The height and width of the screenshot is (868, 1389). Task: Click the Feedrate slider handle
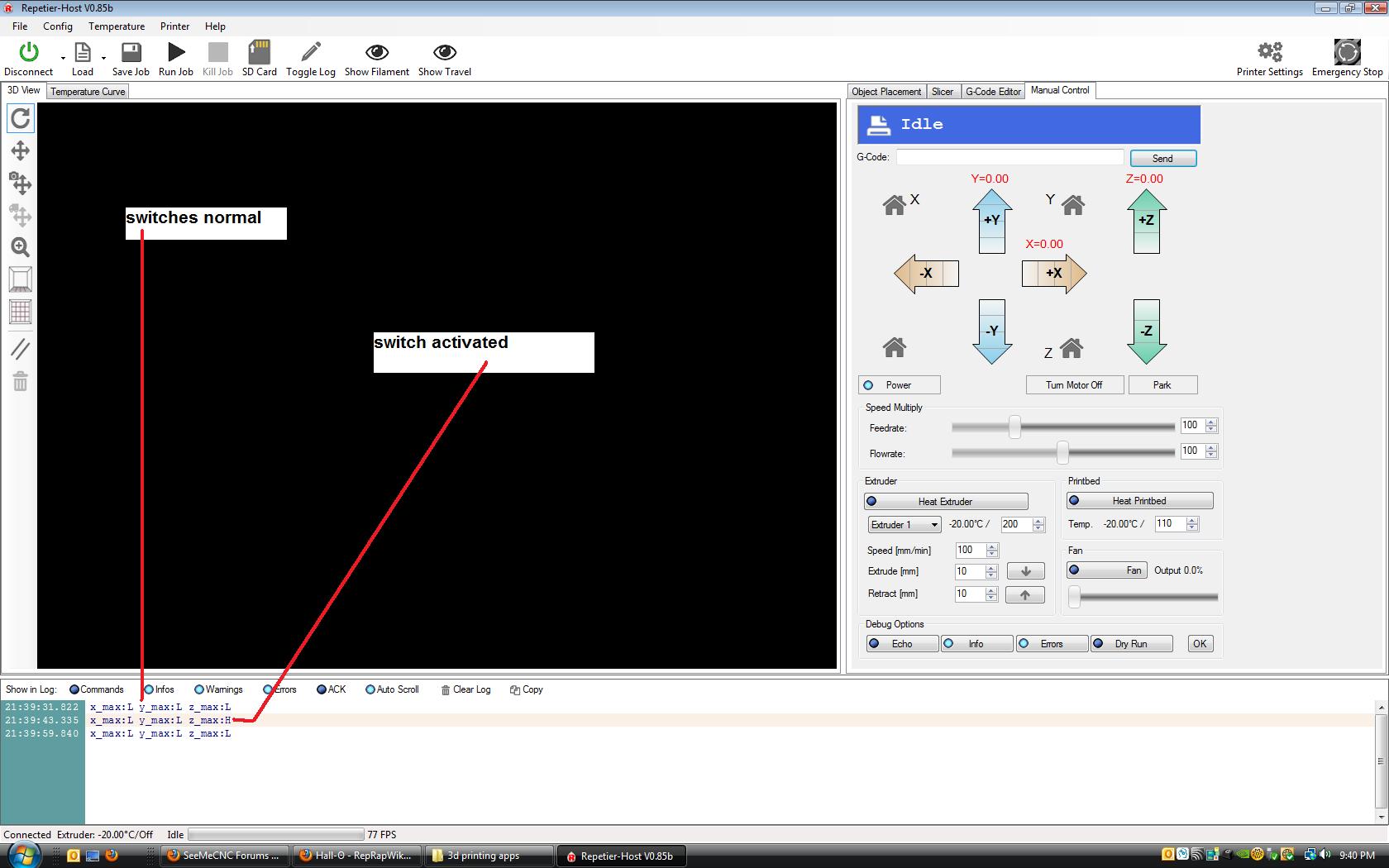pyautogui.click(x=1014, y=427)
